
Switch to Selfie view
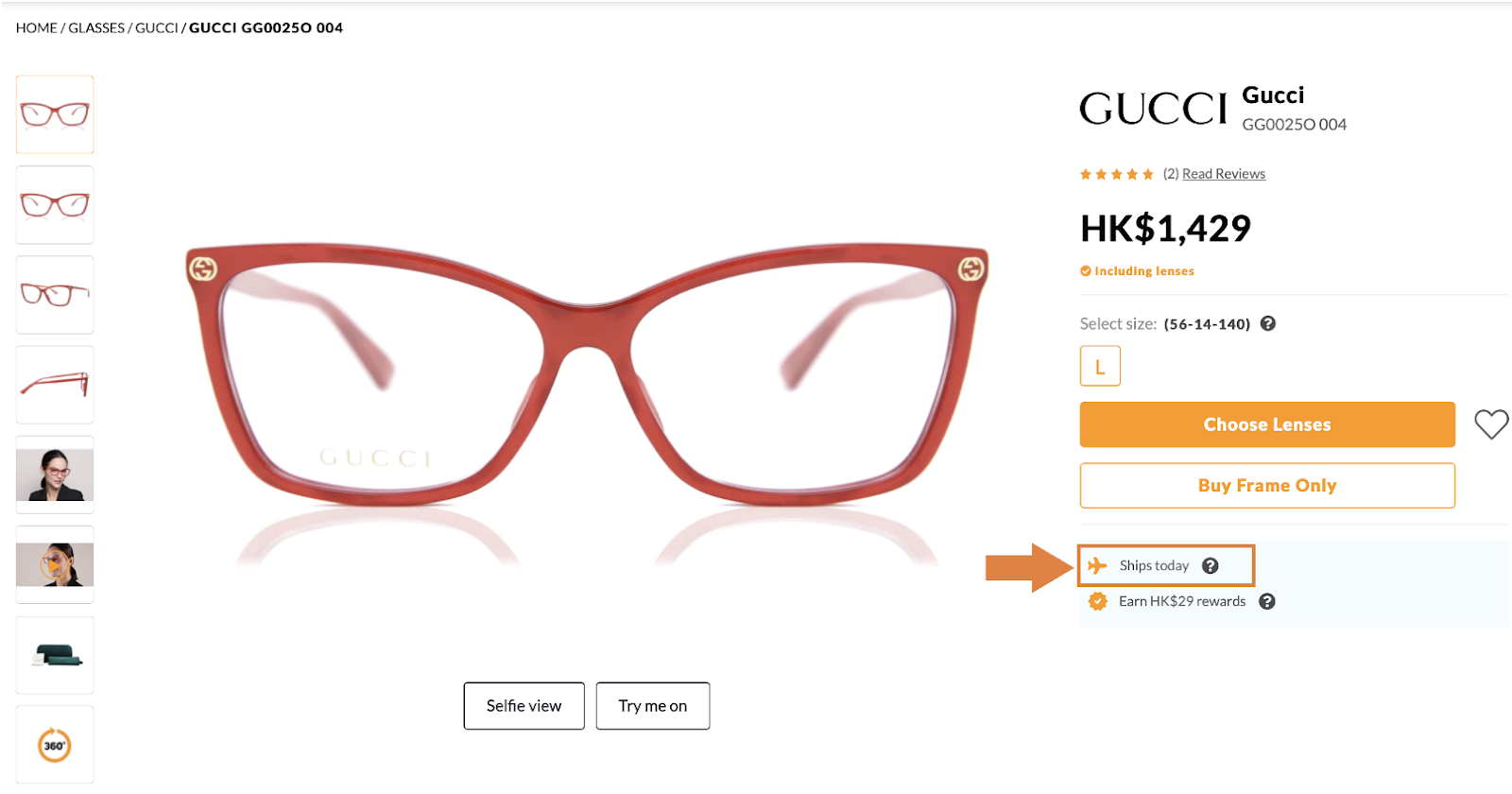click(524, 706)
